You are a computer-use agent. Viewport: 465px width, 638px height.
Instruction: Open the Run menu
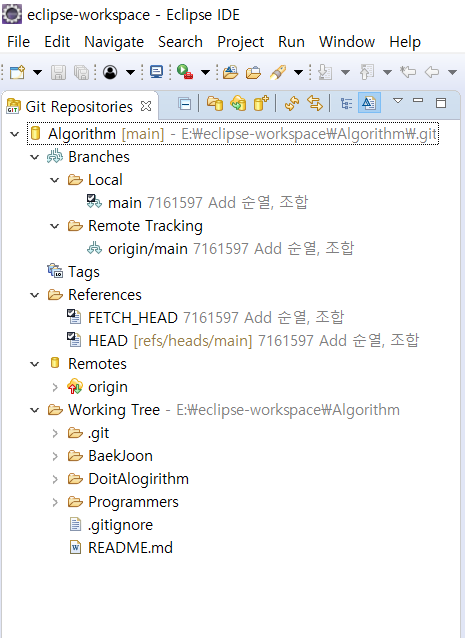click(x=291, y=42)
